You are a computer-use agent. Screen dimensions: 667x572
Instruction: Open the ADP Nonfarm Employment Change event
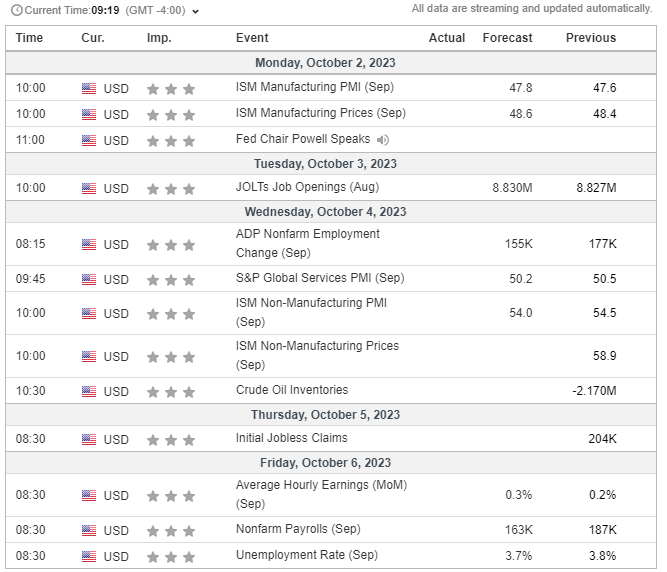point(308,243)
